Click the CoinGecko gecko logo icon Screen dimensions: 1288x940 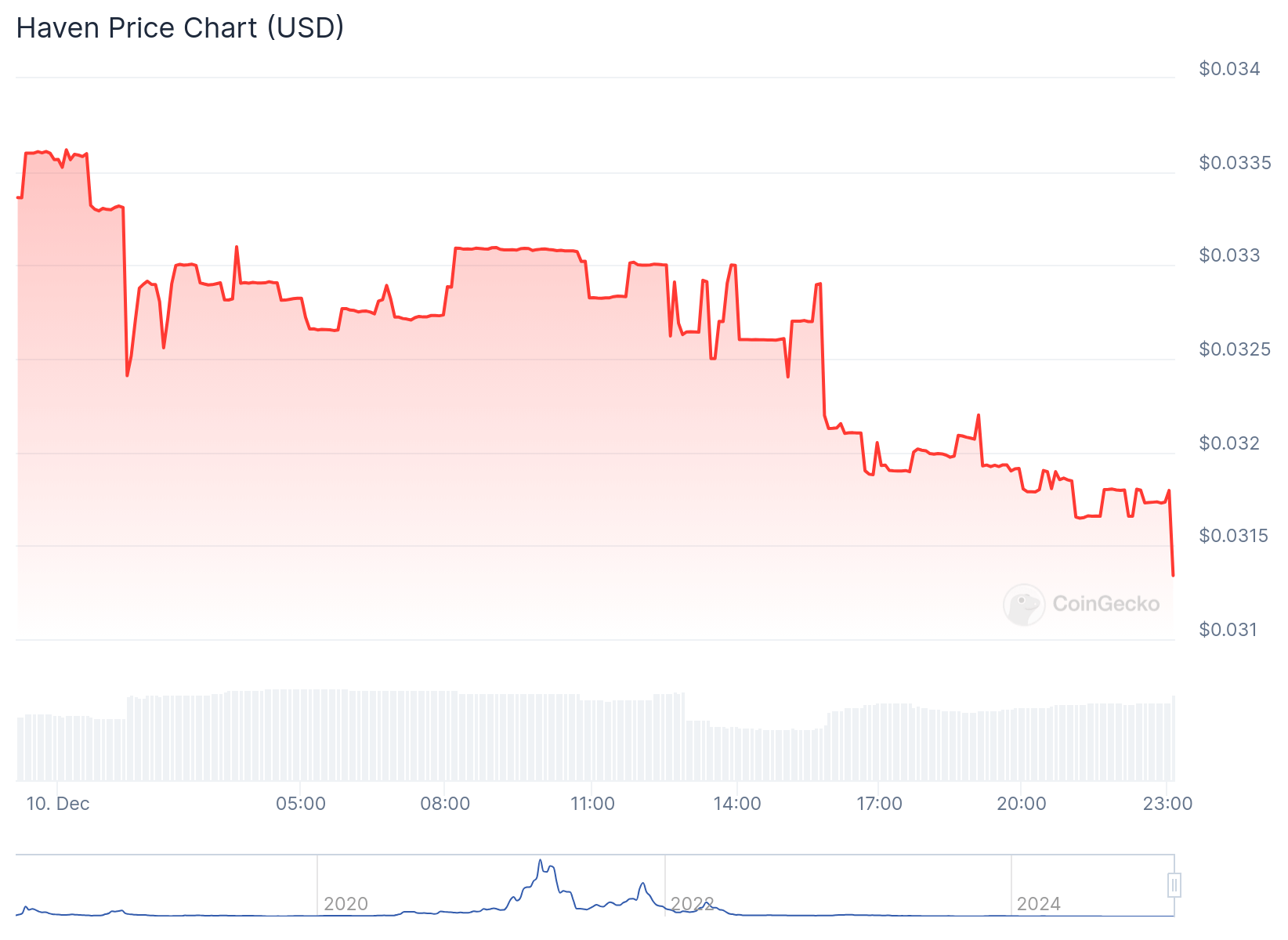pyautogui.click(x=1024, y=604)
